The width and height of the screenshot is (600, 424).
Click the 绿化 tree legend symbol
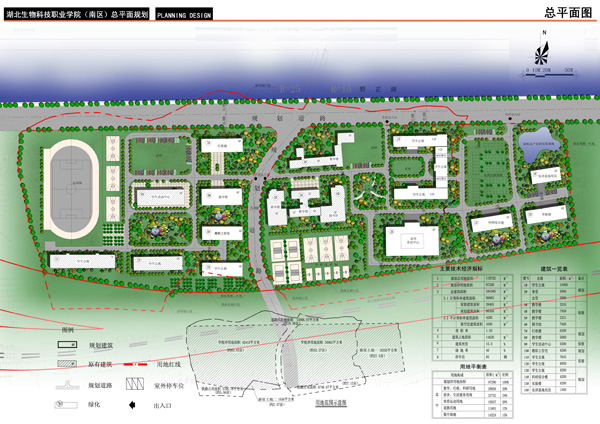pos(67,404)
